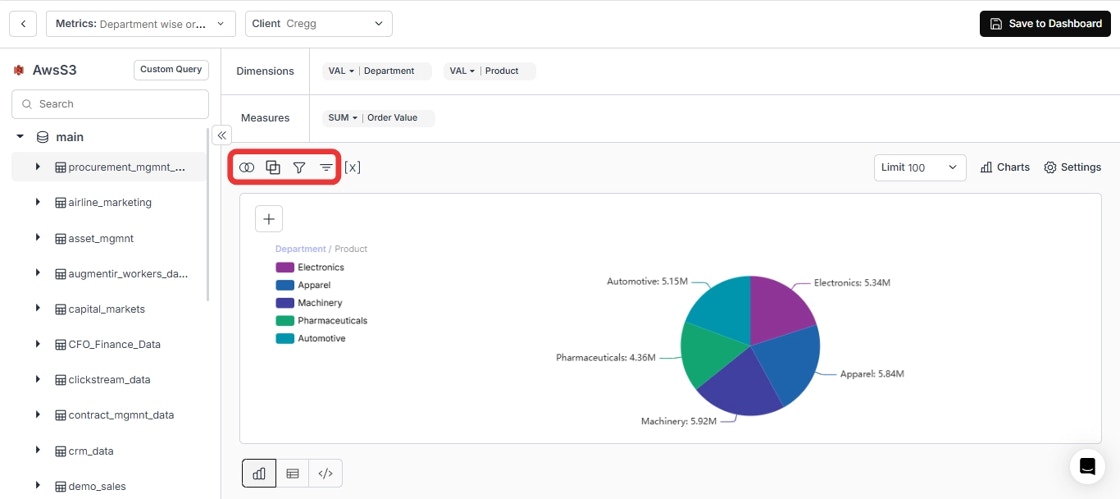Toggle Apparel legend color swatch
This screenshot has height=499, width=1120.
[285, 285]
